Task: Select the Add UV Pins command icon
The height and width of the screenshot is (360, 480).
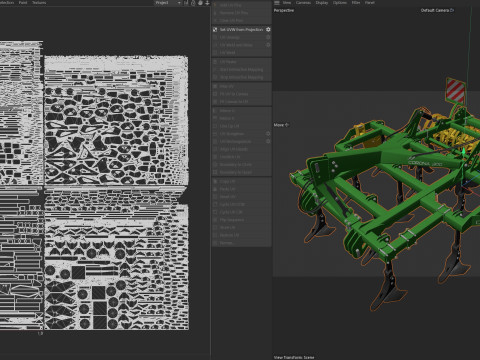Action: point(215,5)
